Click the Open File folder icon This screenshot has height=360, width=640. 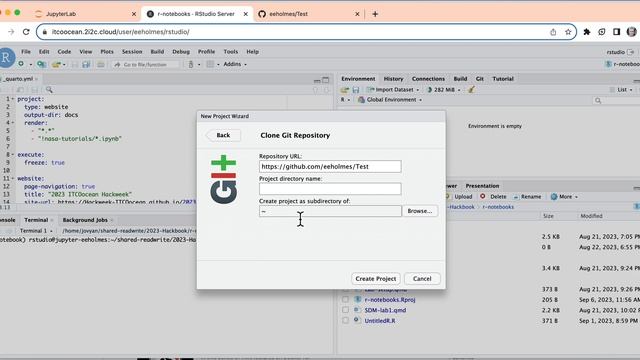point(56,64)
